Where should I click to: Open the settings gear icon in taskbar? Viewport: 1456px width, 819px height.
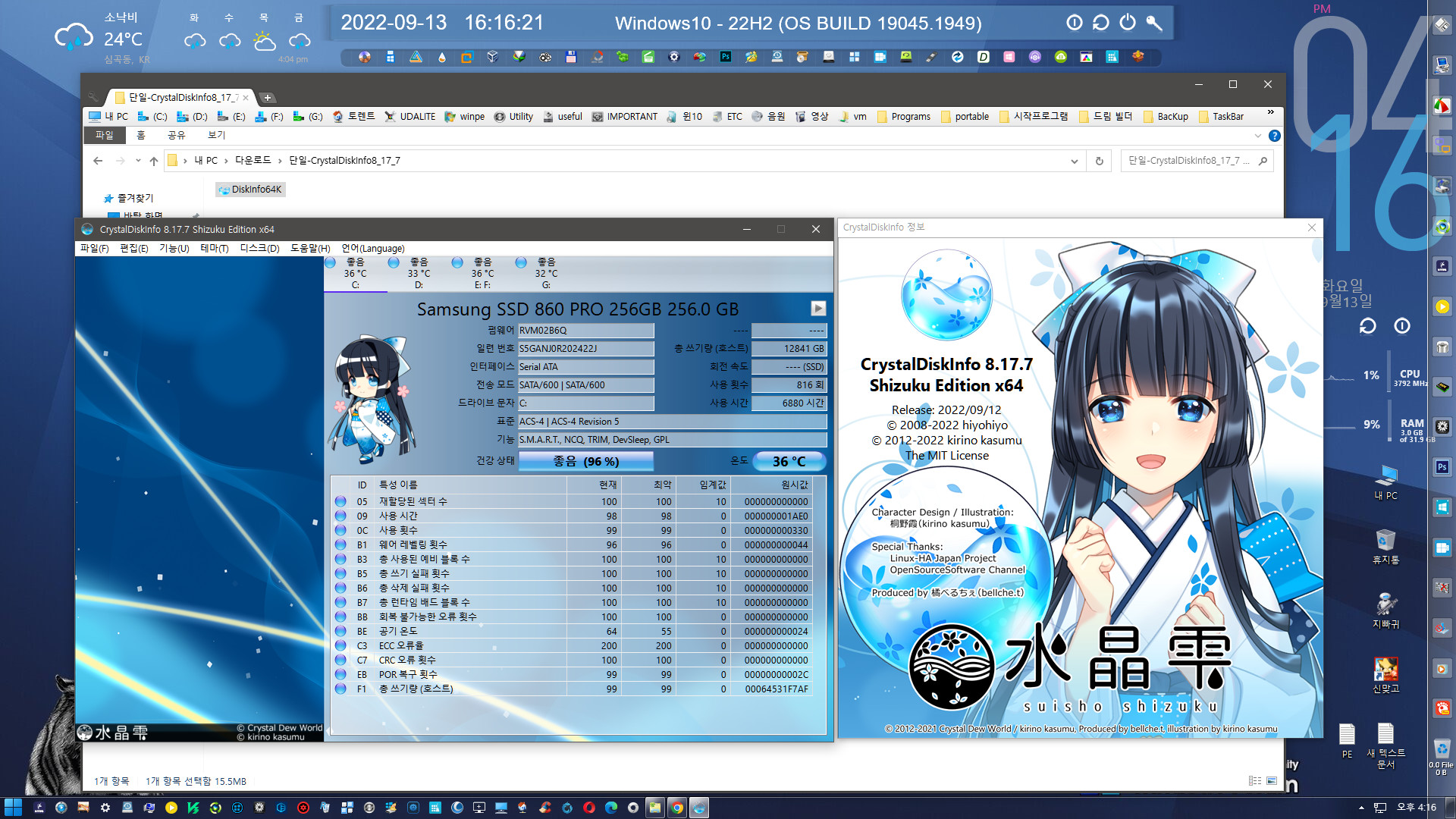pos(105,808)
